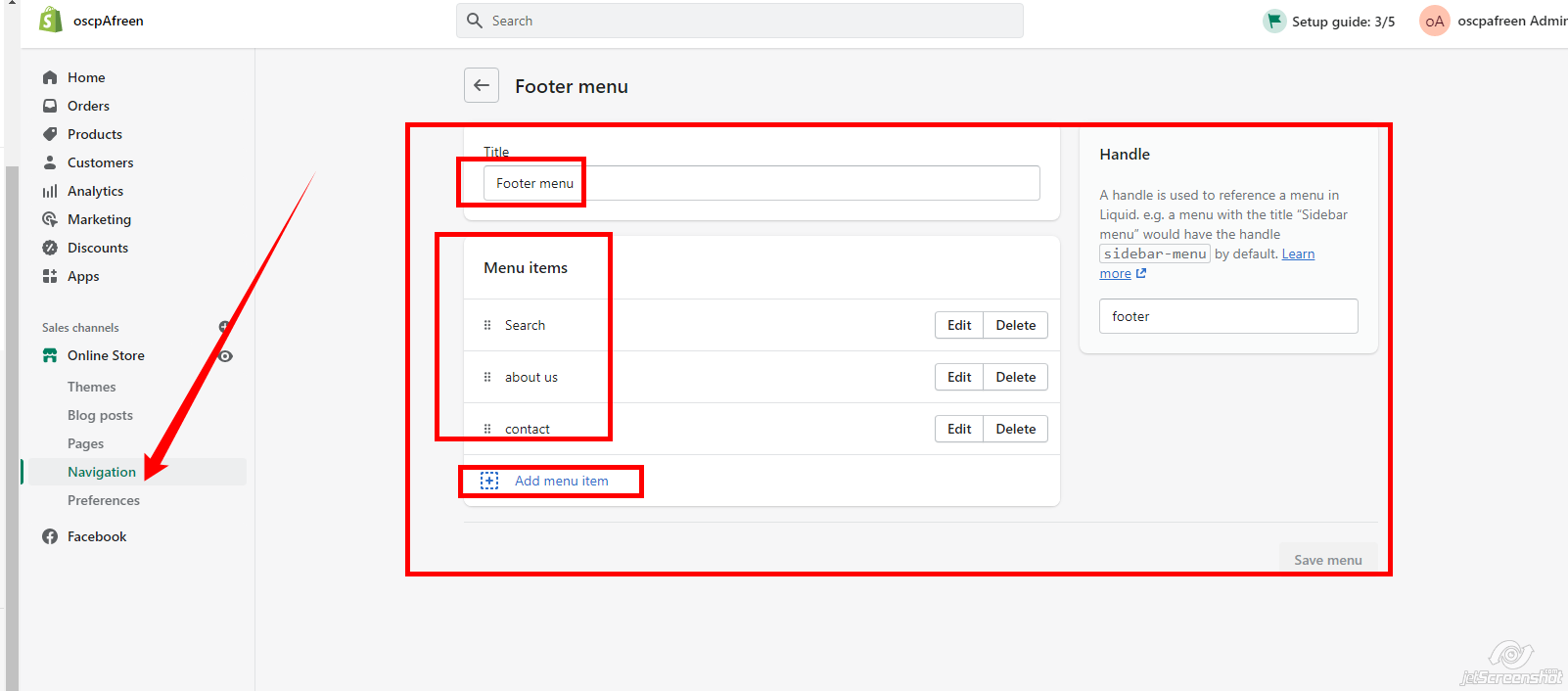Click the Home icon in sidebar
The width and height of the screenshot is (1568, 691).
pos(50,77)
